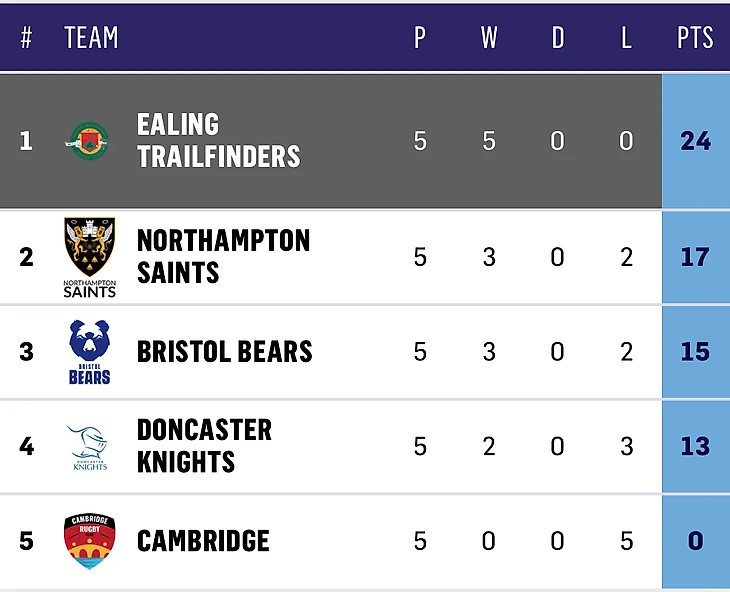The image size is (730, 592).
Task: Click the Cambridge Rugby shield logo
Action: coord(89,541)
